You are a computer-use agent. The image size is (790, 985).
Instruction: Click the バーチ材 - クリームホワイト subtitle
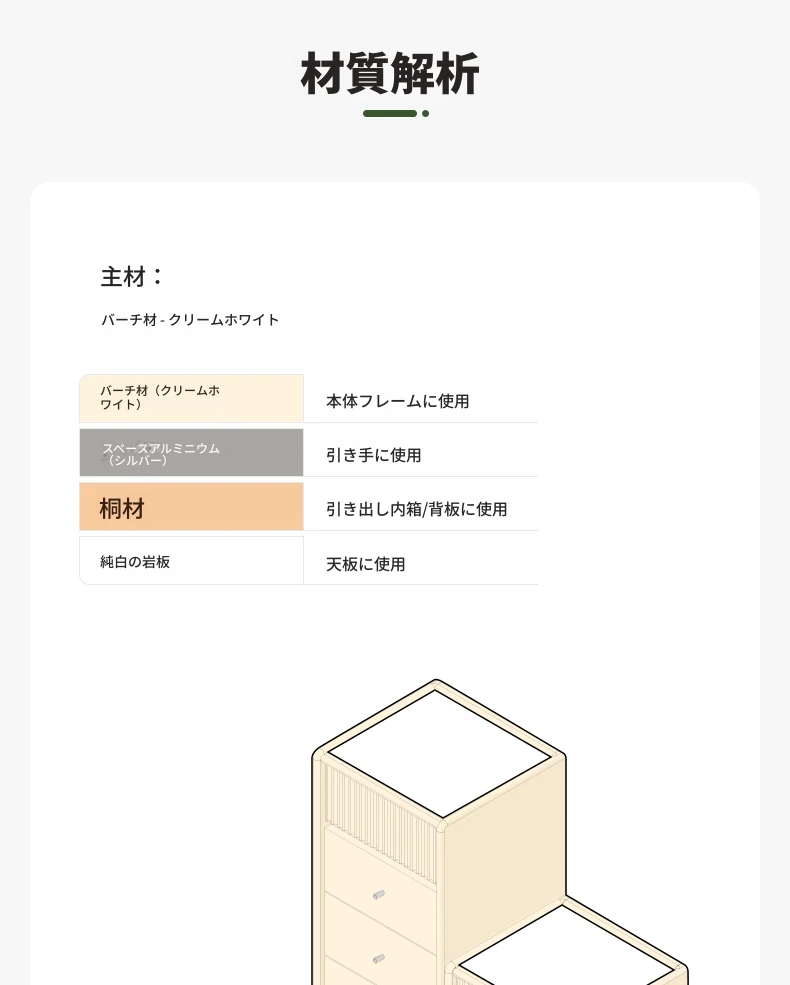[190, 320]
